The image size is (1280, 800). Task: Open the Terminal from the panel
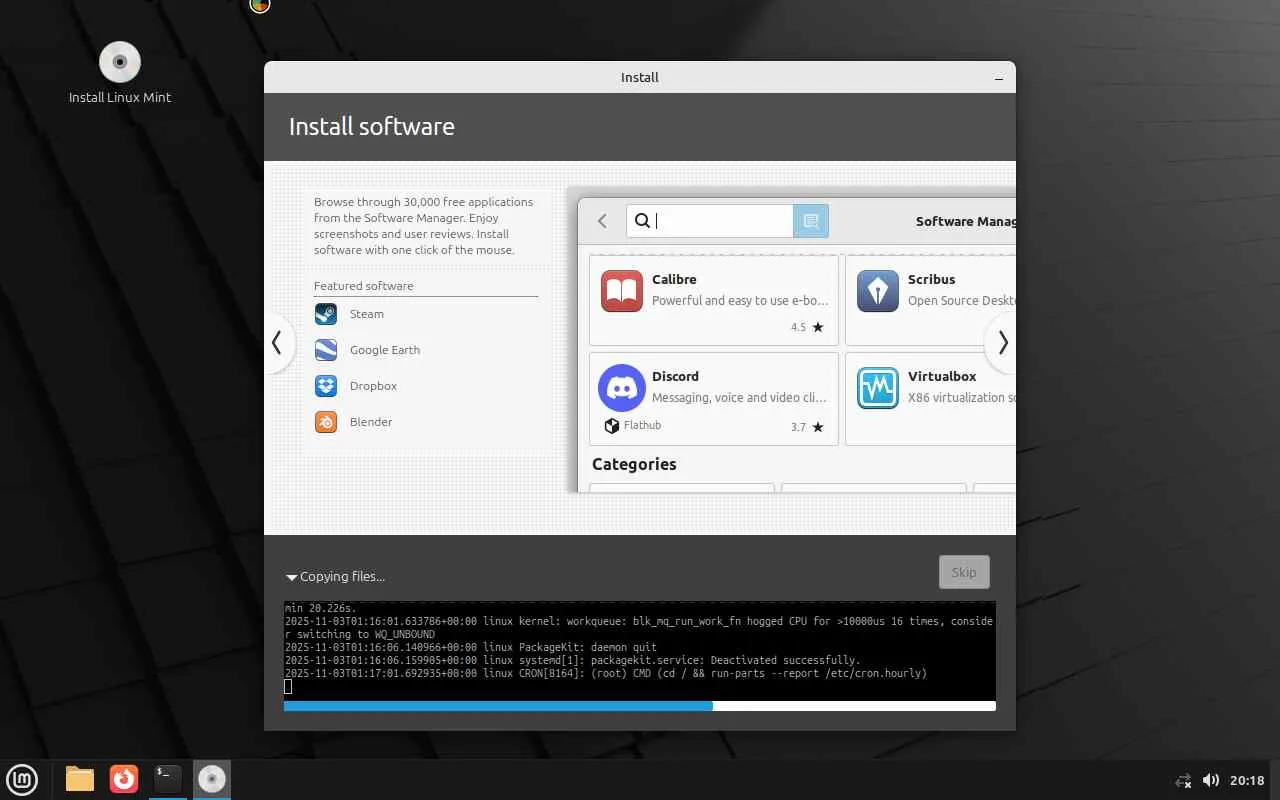point(168,779)
